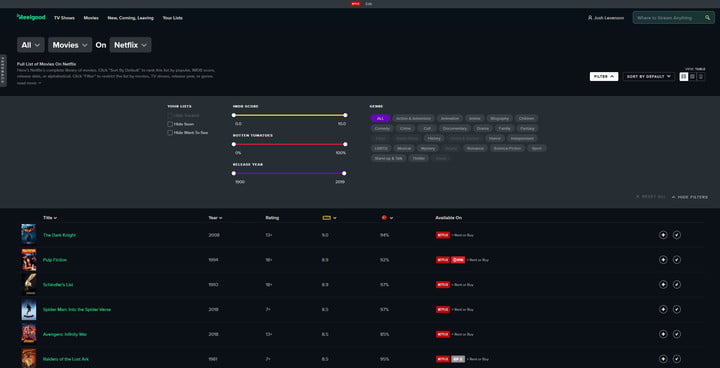This screenshot has height=368, width=720.
Task: Open The Dark Knight poster thumbnail
Action: (x=28, y=234)
